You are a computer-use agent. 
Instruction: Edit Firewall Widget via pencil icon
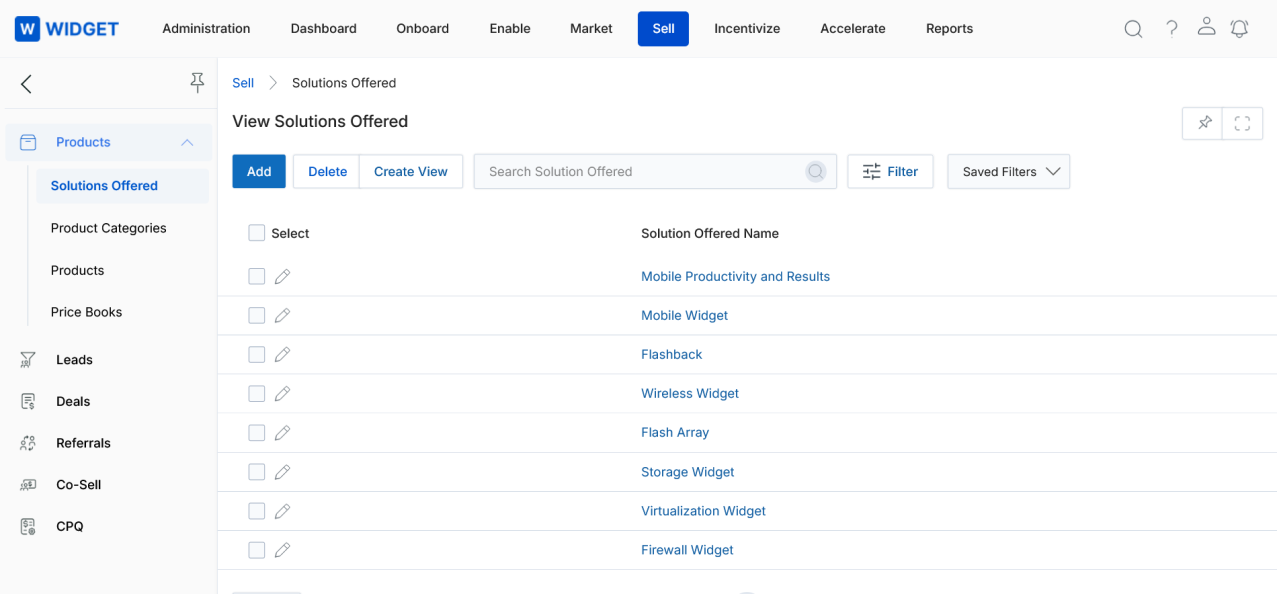[282, 549]
